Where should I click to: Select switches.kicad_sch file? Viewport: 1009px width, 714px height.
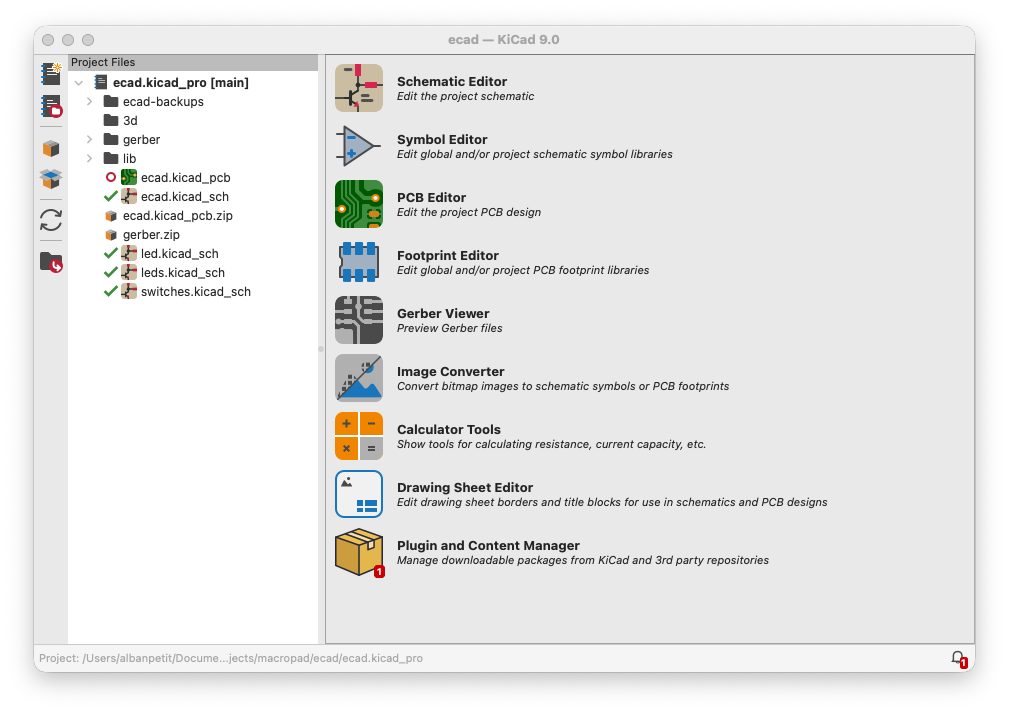tap(195, 292)
